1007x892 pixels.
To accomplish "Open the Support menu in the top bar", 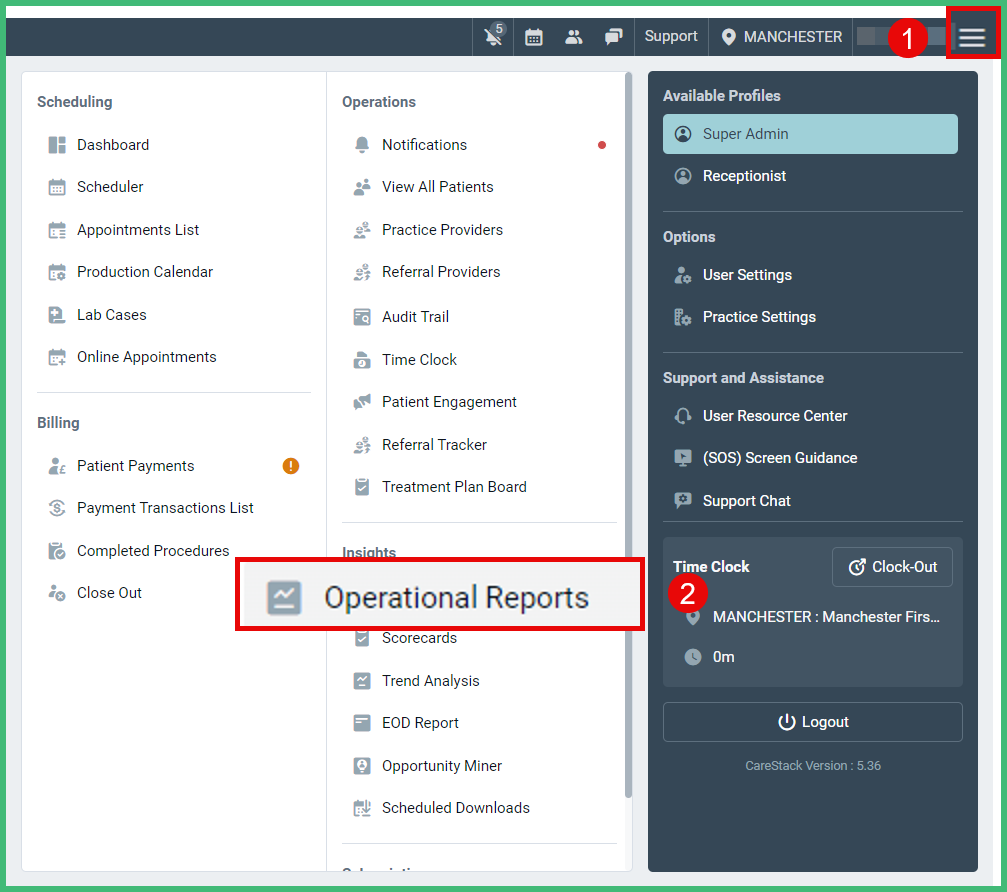I will pos(670,36).
